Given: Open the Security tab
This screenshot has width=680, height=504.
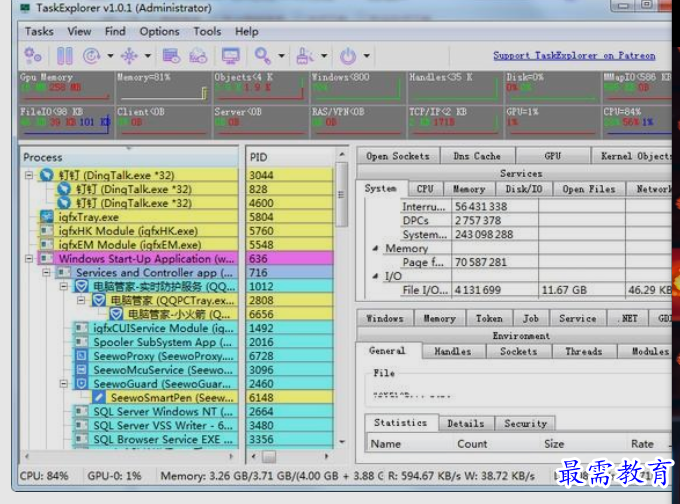Looking at the screenshot, I should coord(526,423).
